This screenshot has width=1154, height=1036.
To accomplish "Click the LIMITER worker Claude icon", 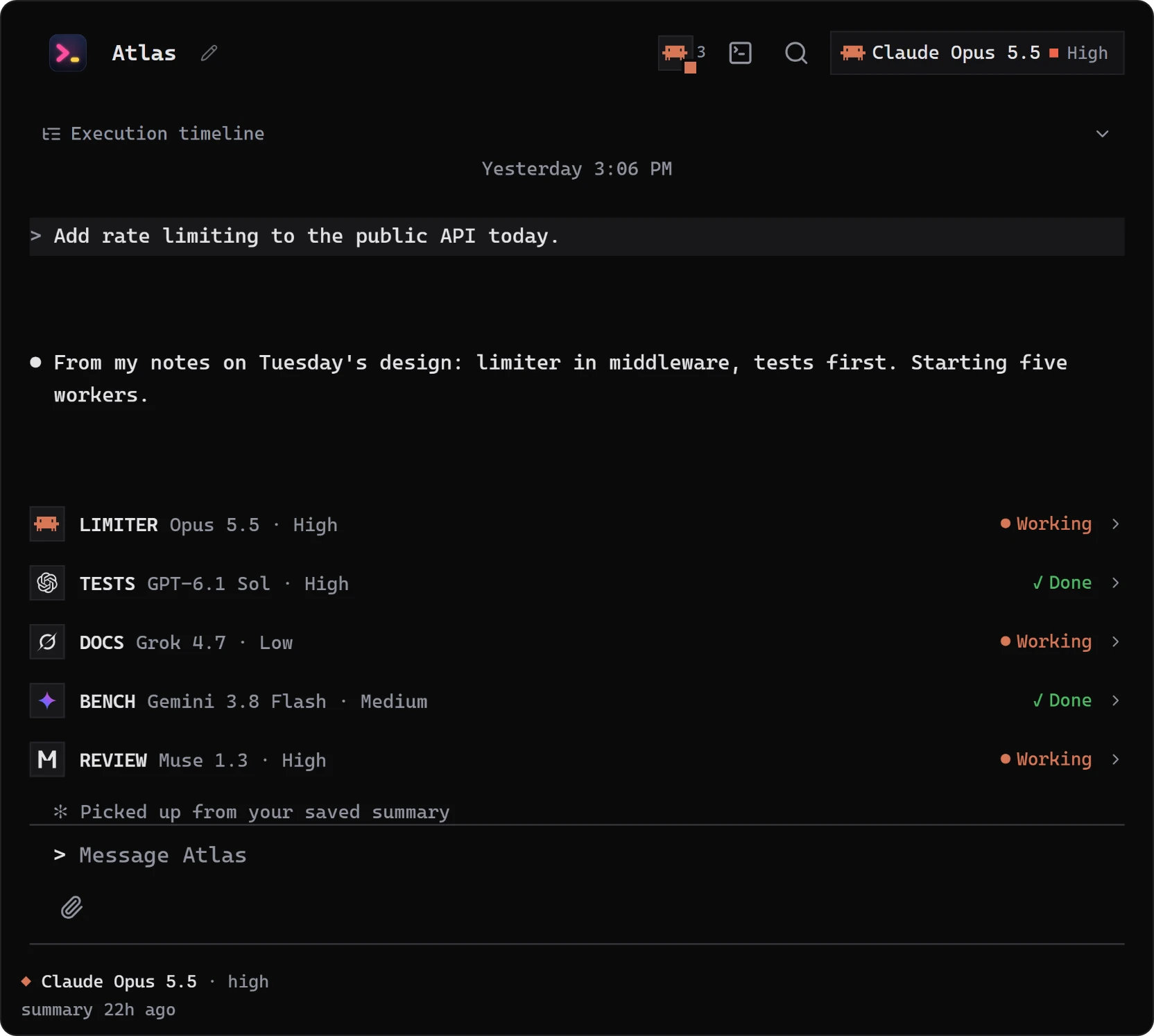I will point(47,524).
